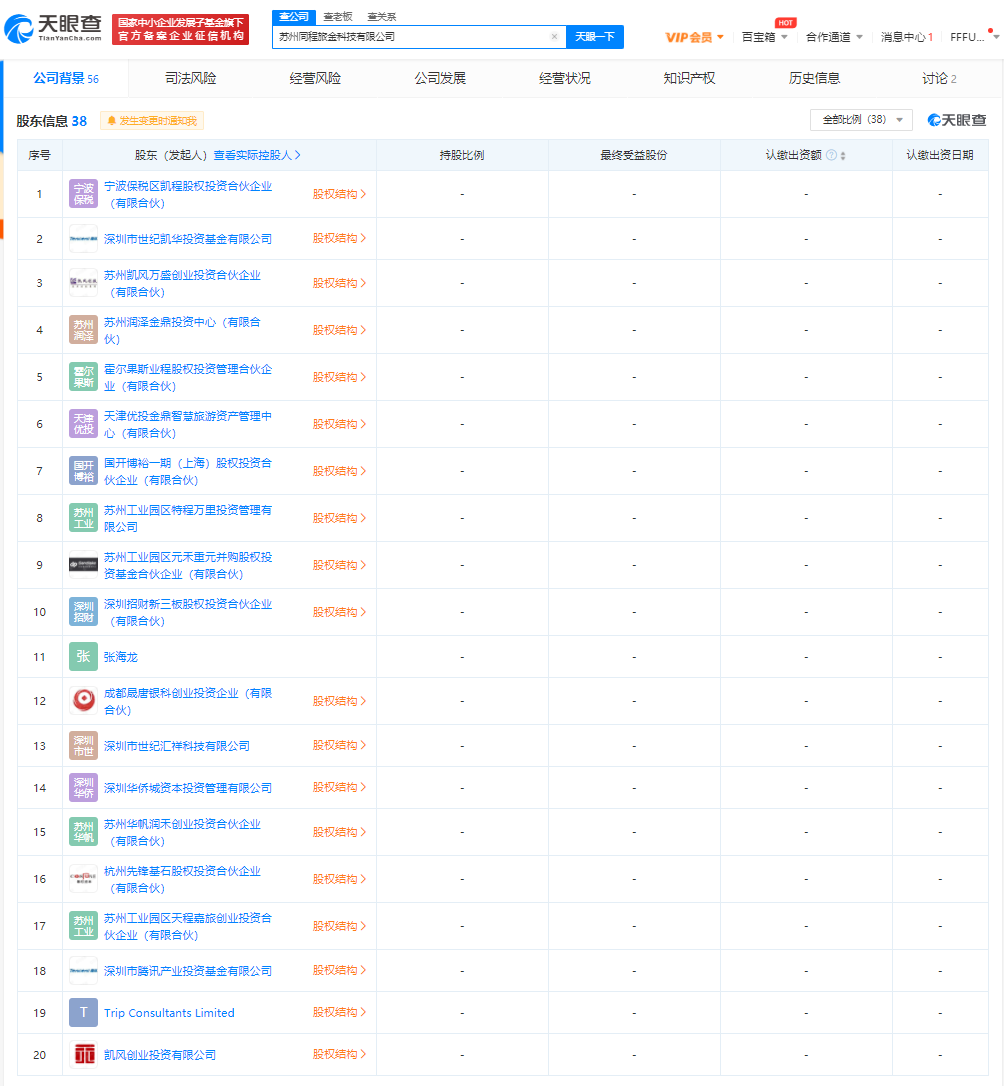The image size is (1004, 1086).
Task: Click the 深圳招财 avatar icon
Action: (x=83, y=612)
